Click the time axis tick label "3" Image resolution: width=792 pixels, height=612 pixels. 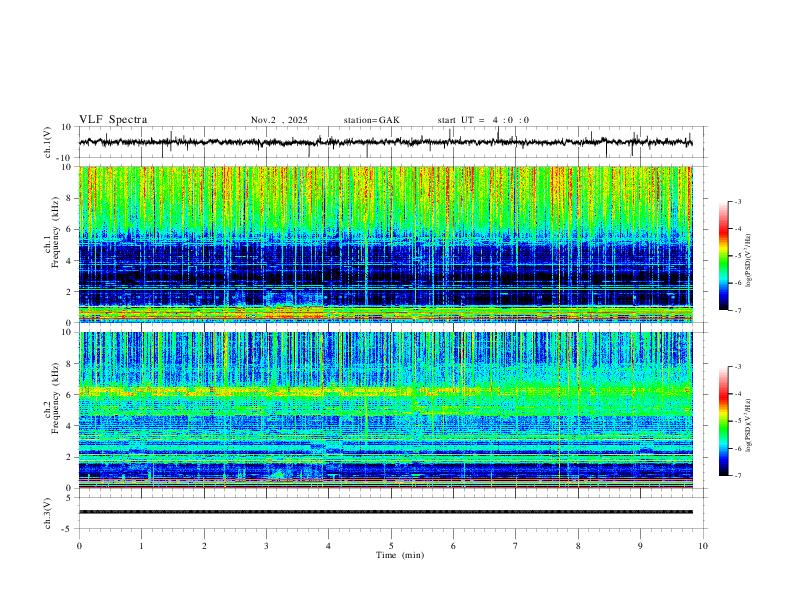point(266,546)
